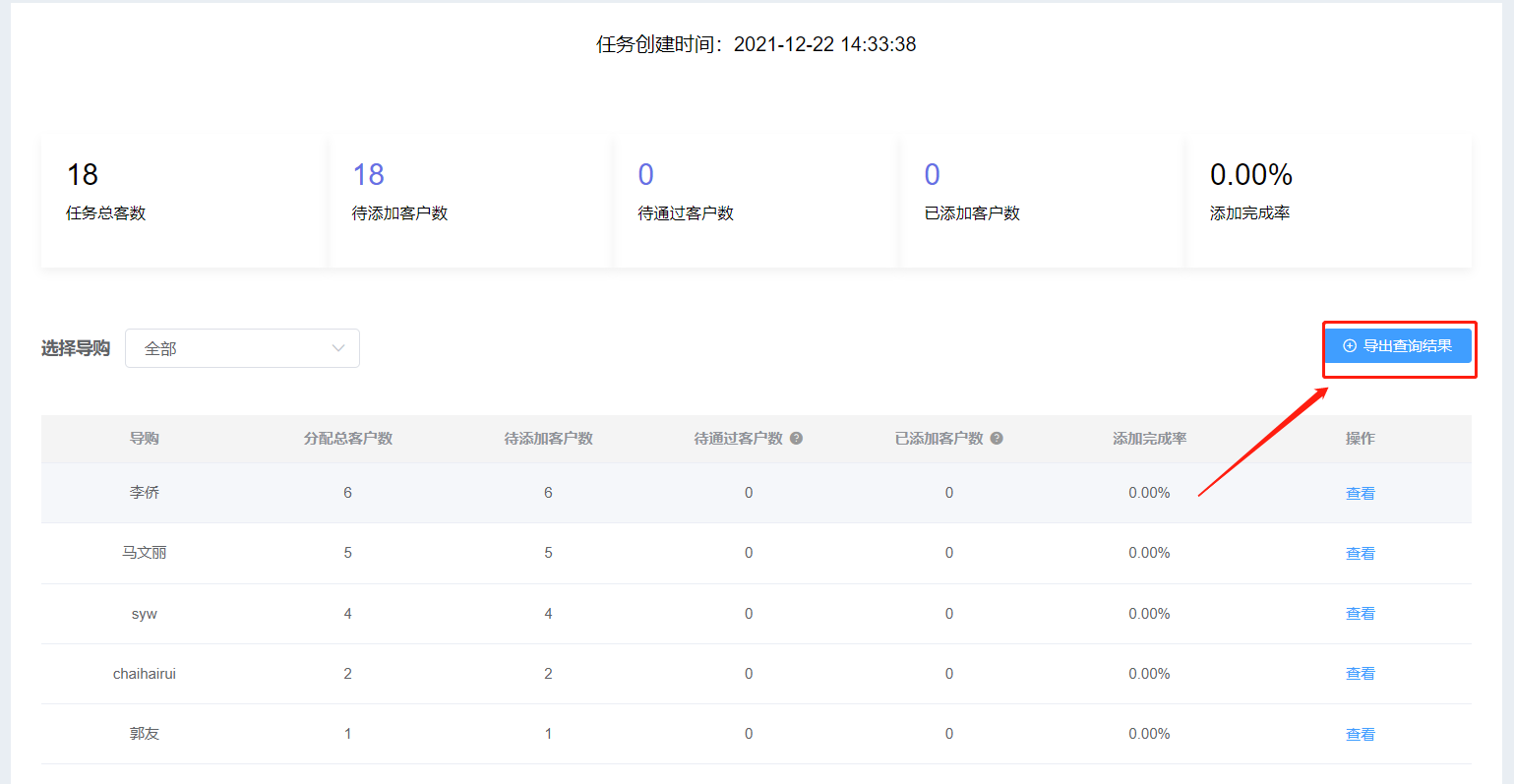The height and width of the screenshot is (784, 1514).
Task: Click the 任务总客数 card showing 18
Action: [183, 201]
